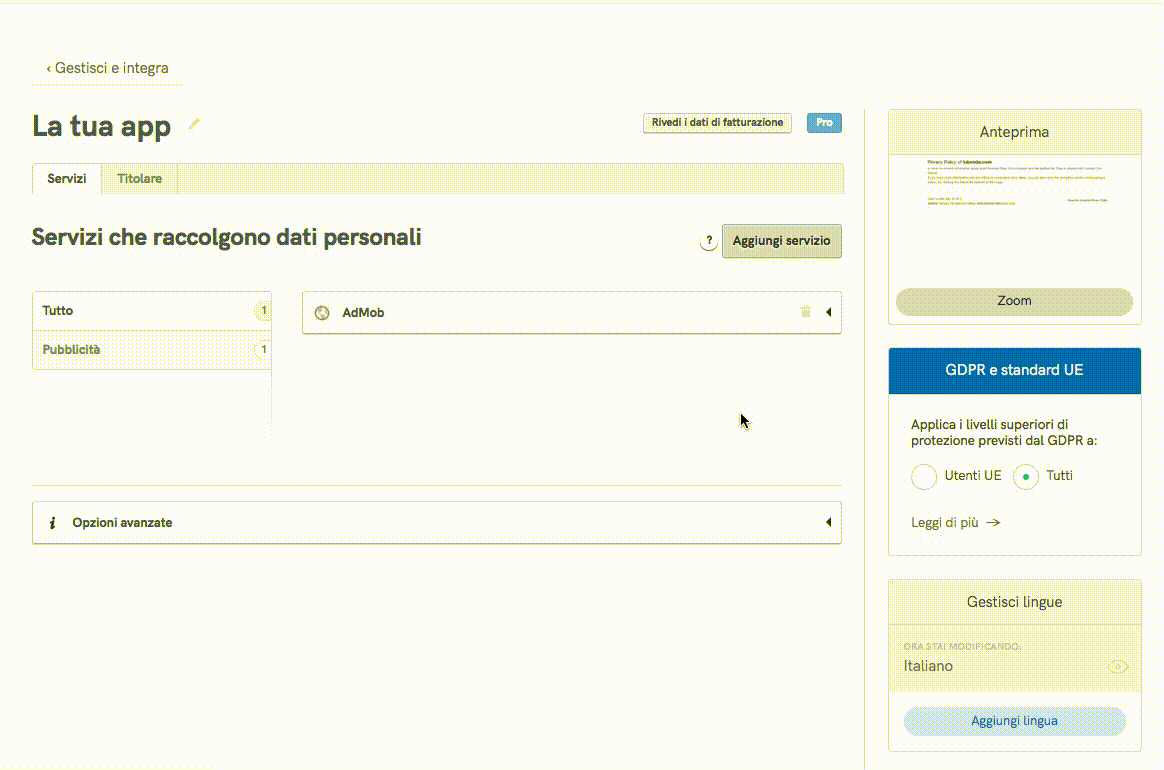Viewport: 1164px width, 770px height.
Task: Zoom the privacy policy preview
Action: click(1014, 300)
